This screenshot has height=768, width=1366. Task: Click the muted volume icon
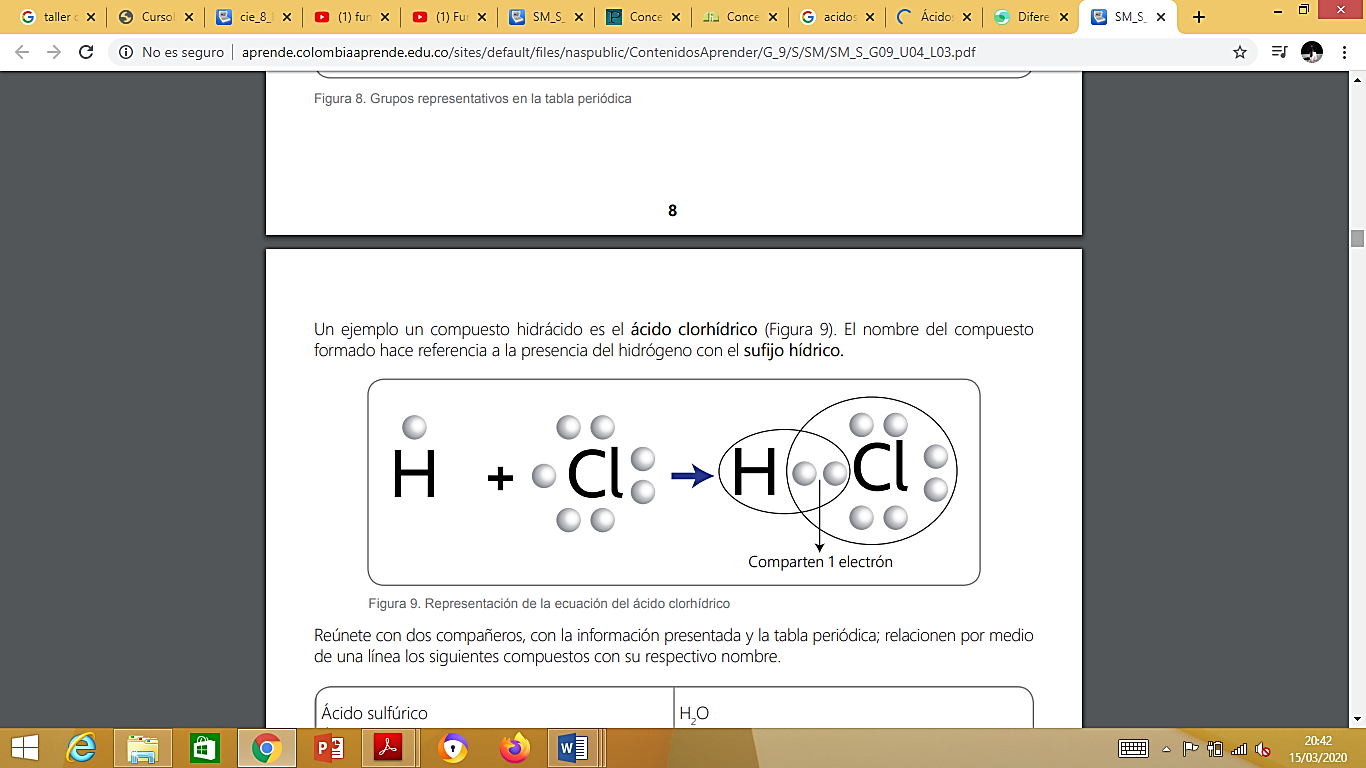[x=1263, y=748]
